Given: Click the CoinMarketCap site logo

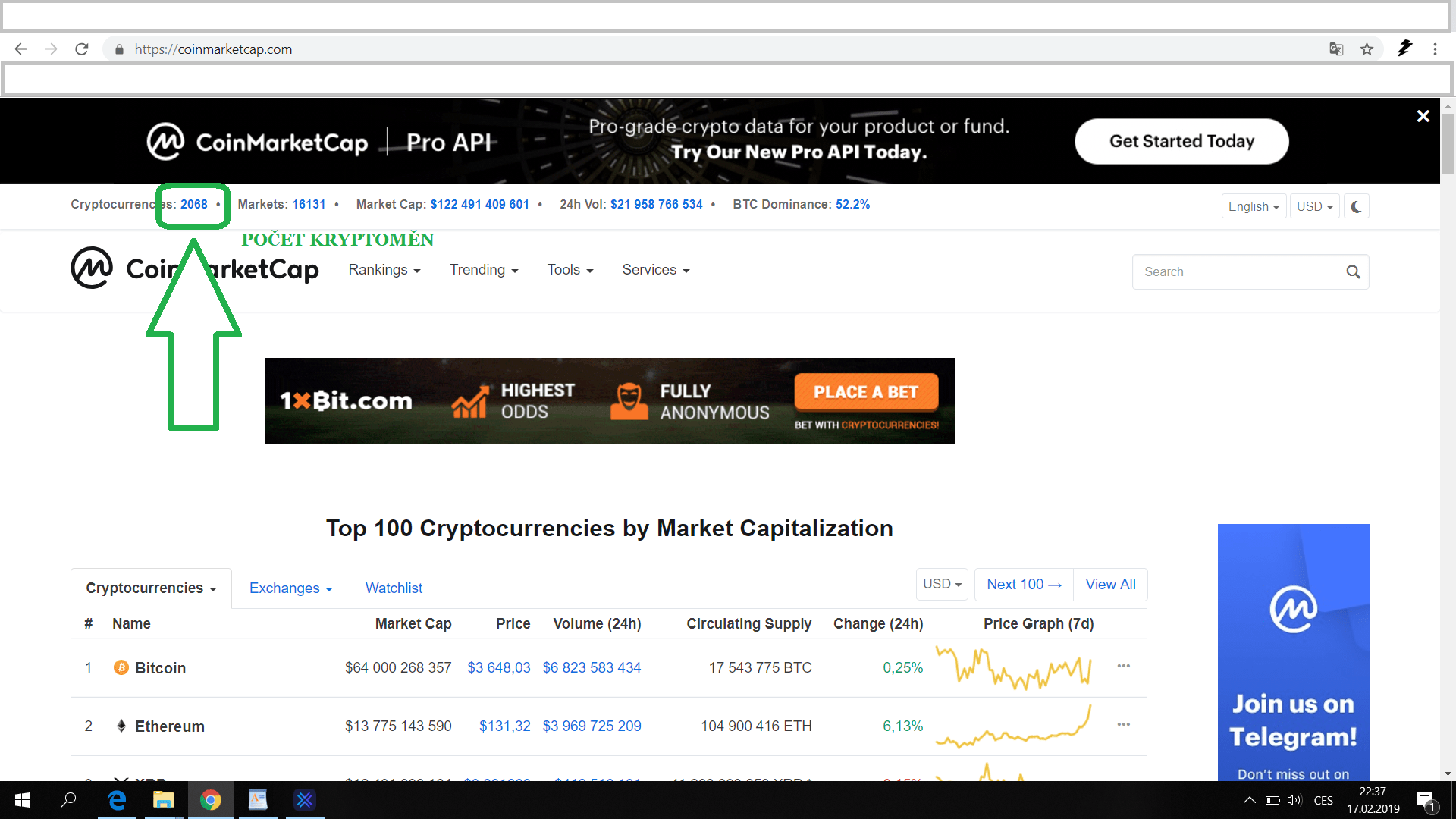Looking at the screenshot, I should [195, 268].
